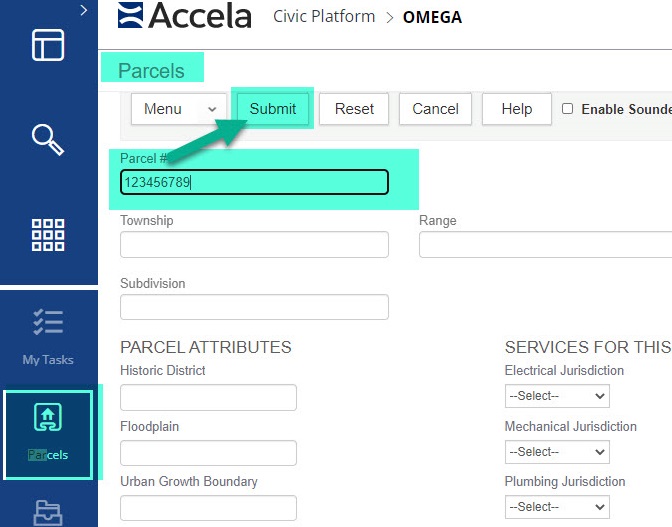Click the inbox tray icon below Parcels
The height and width of the screenshot is (527, 672).
(48, 512)
